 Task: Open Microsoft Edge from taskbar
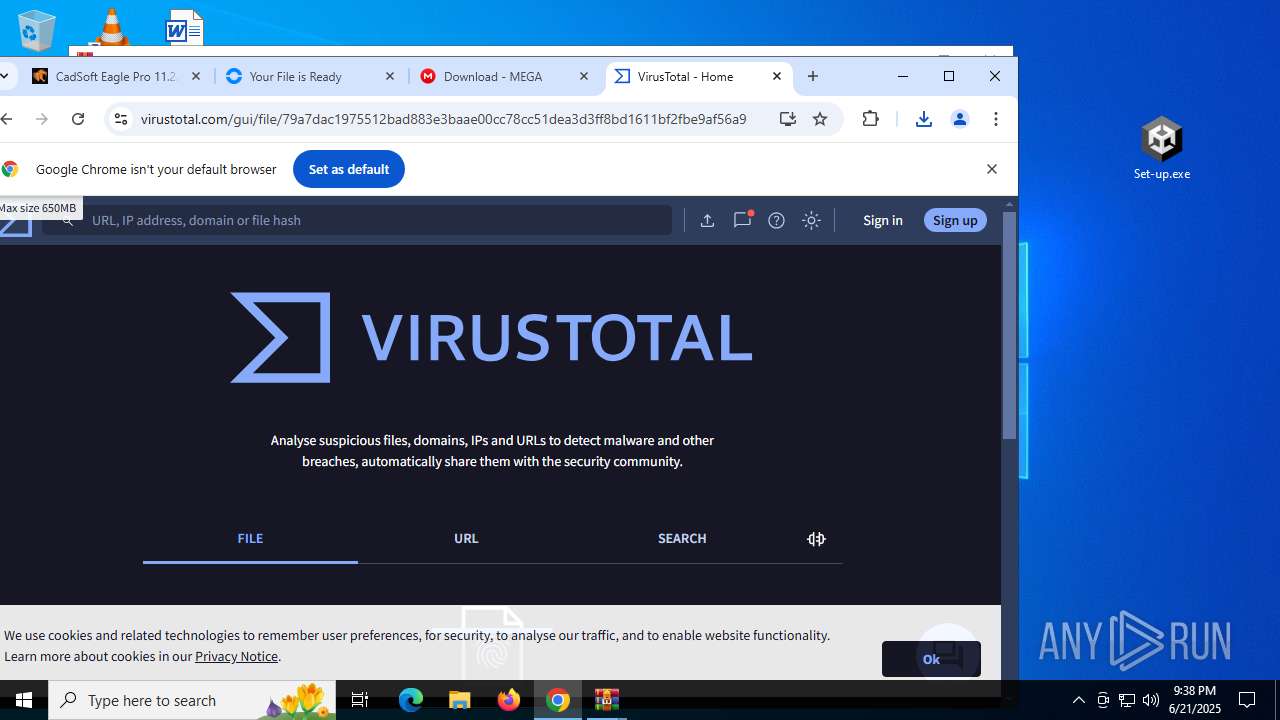(411, 700)
